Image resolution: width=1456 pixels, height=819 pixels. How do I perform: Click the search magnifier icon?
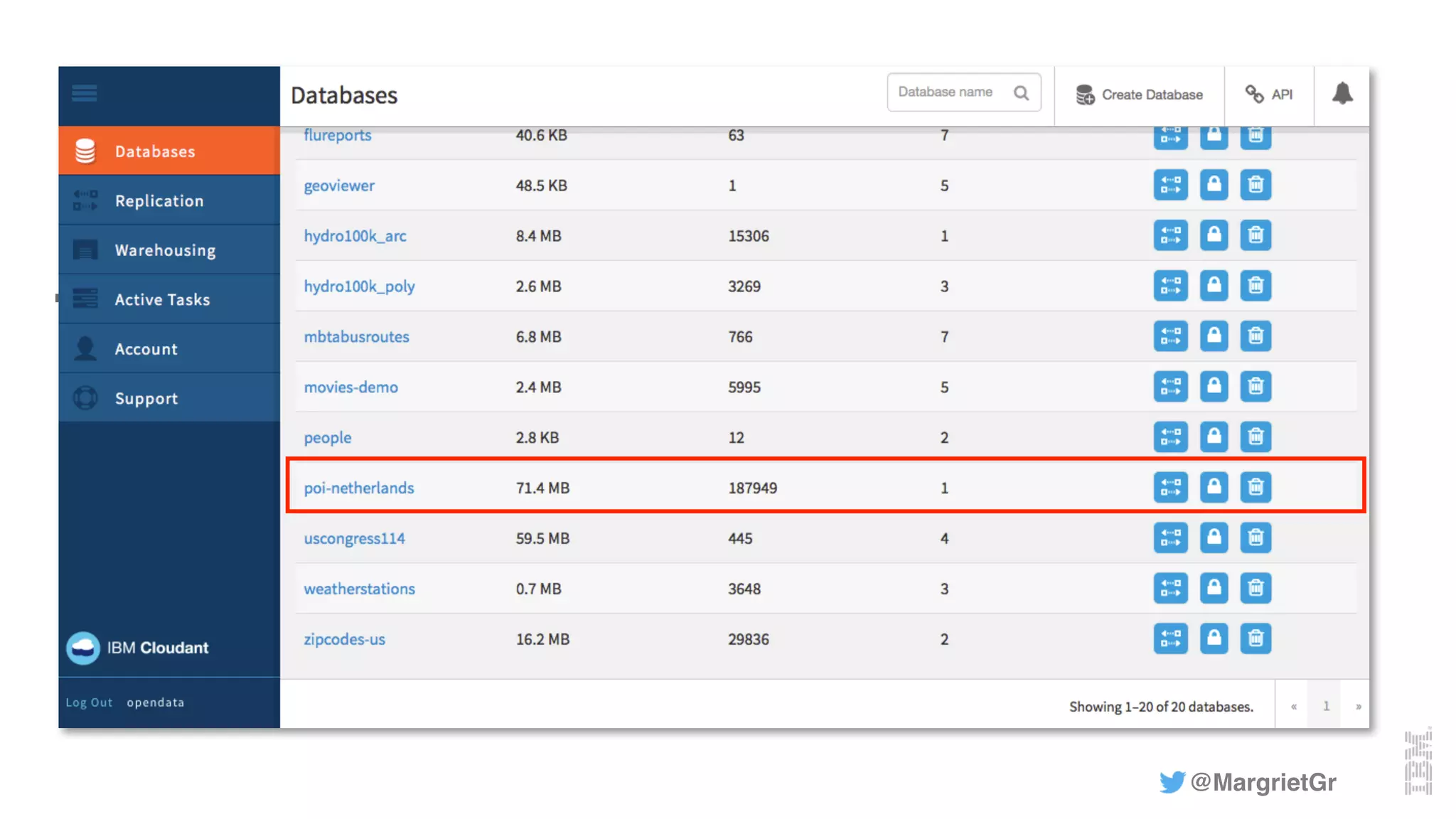pos(1021,93)
